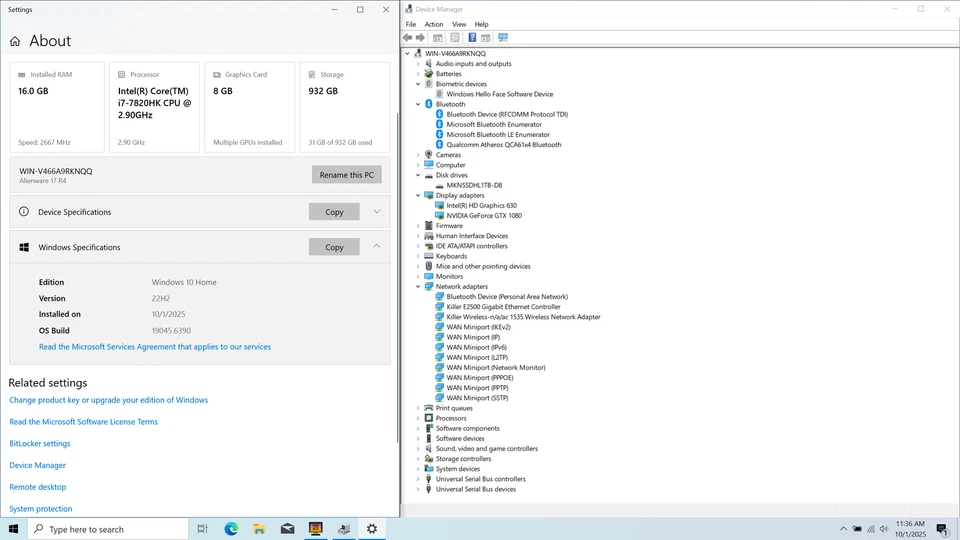Select WAN Miniport (PPPOE) adapter
Image resolution: width=960 pixels, height=540 pixels.
479,378
